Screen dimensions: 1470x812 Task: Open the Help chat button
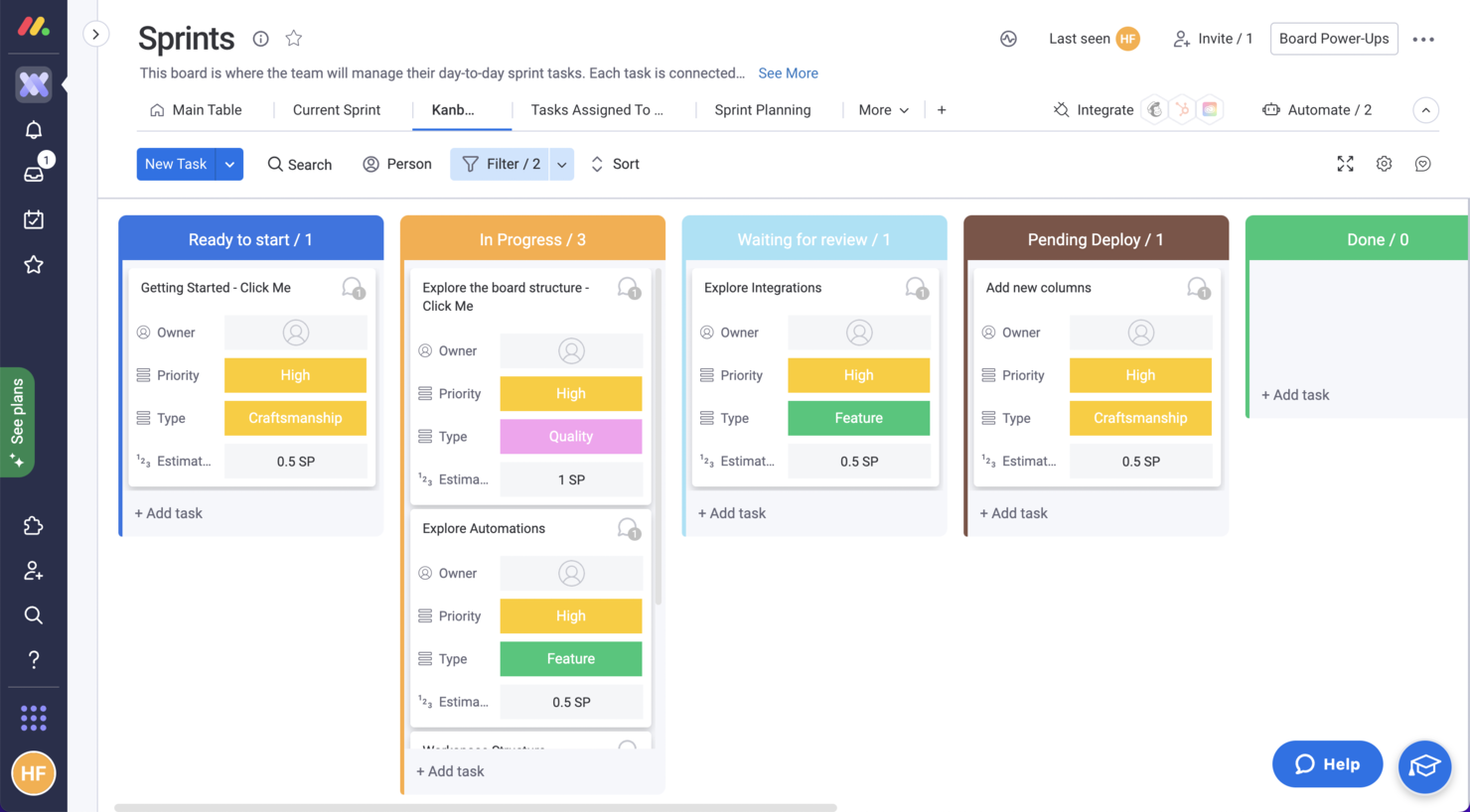(1327, 764)
